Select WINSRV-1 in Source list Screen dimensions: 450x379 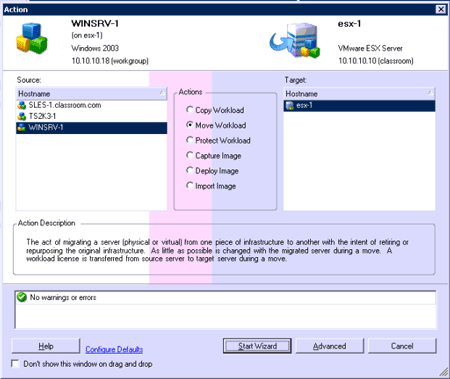(91, 128)
